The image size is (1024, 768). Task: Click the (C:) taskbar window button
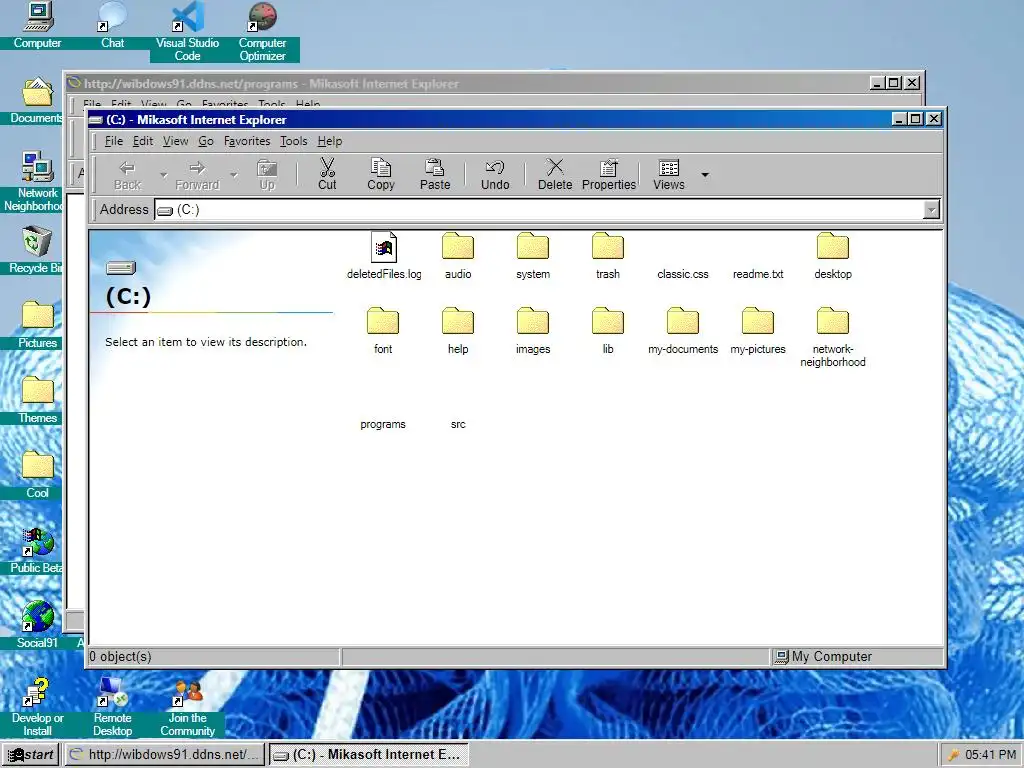click(369, 754)
